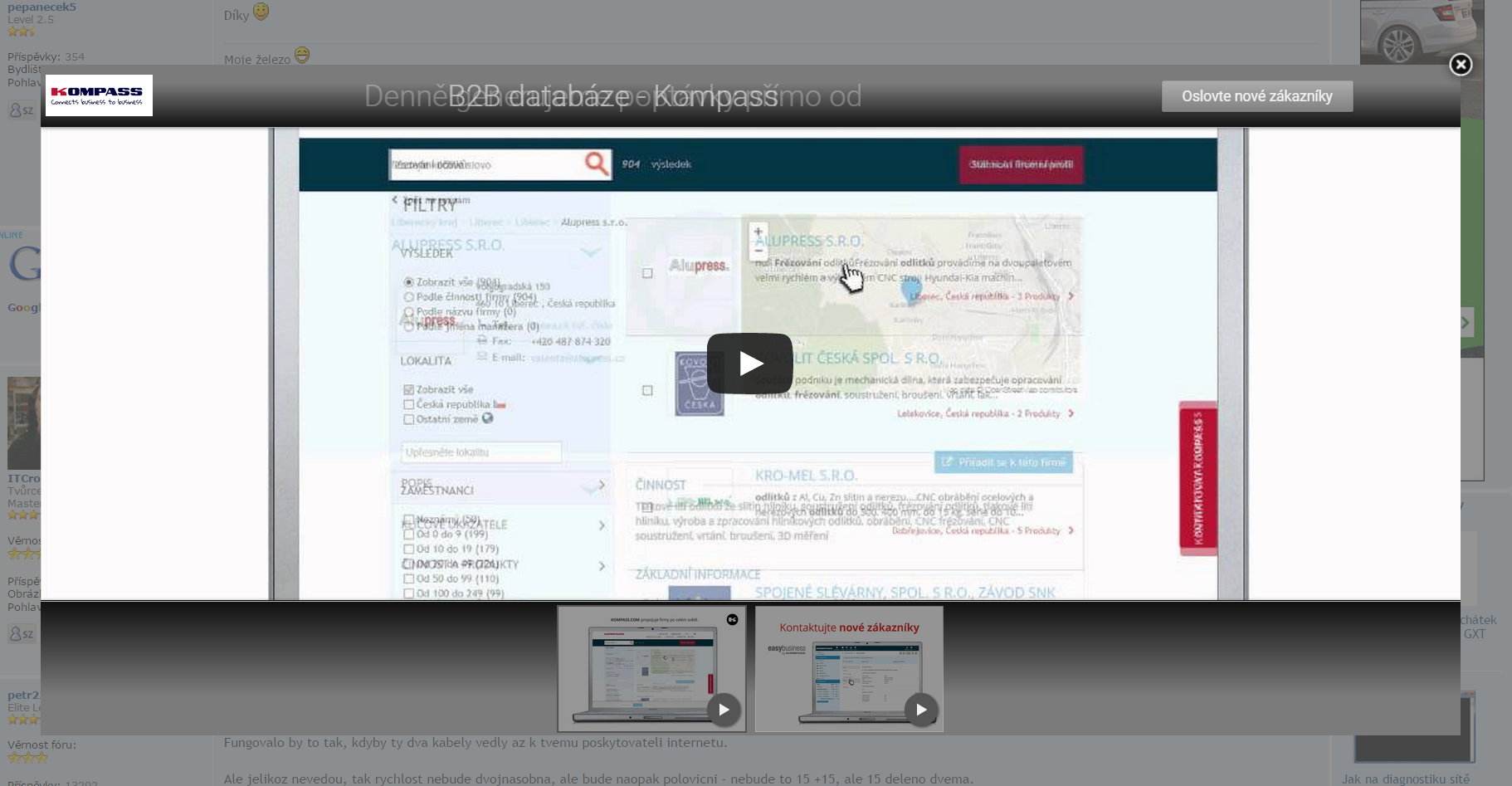Click the right arrow on forum sidebar banner
Screen dimensions: 1512x786
[x=1466, y=323]
